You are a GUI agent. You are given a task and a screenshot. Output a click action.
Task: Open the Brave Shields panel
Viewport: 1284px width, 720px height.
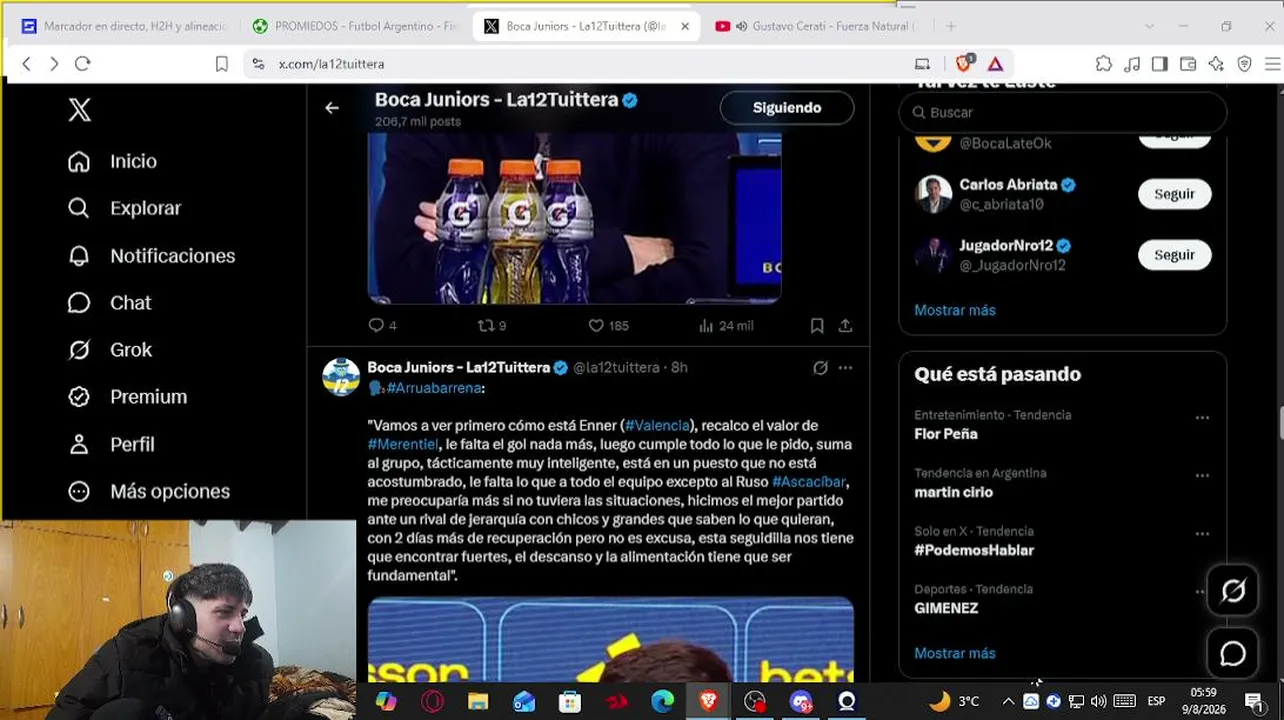click(965, 63)
